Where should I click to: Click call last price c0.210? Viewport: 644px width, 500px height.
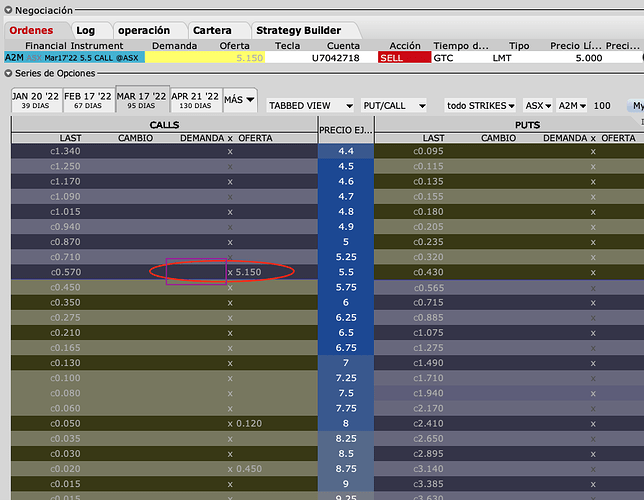[x=65, y=333]
